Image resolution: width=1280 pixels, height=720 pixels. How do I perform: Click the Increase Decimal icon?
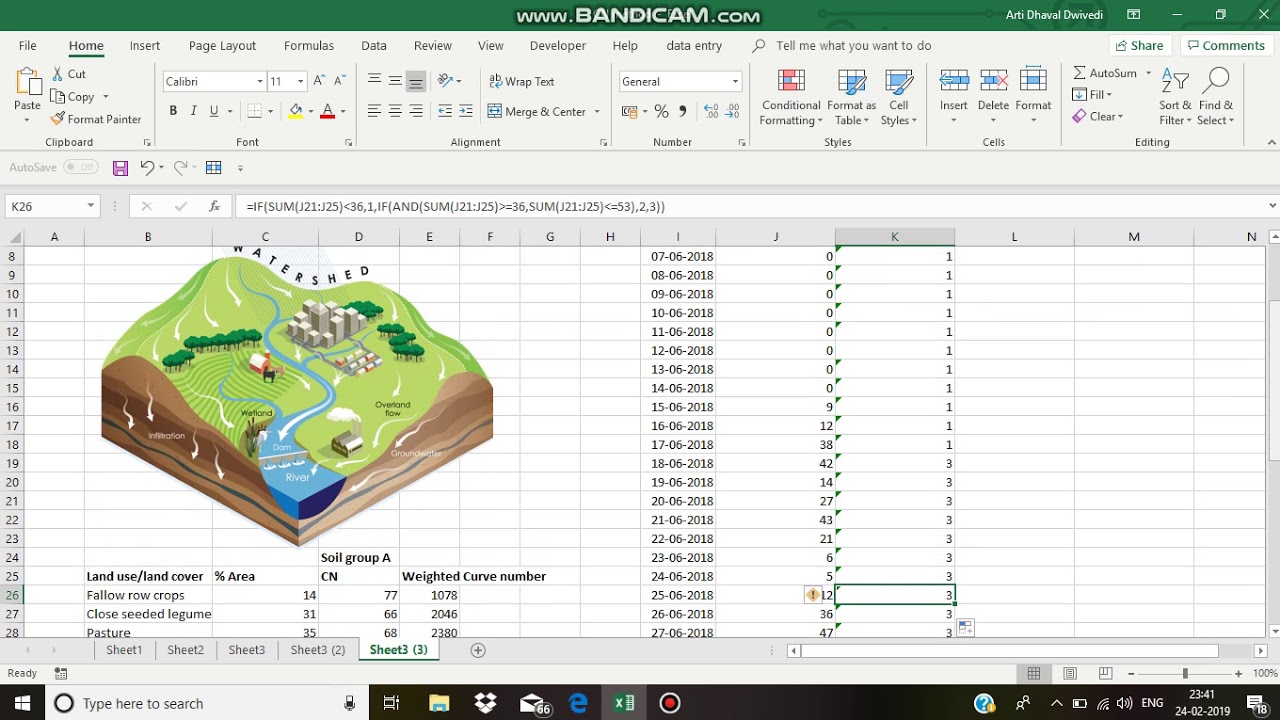pyautogui.click(x=711, y=111)
